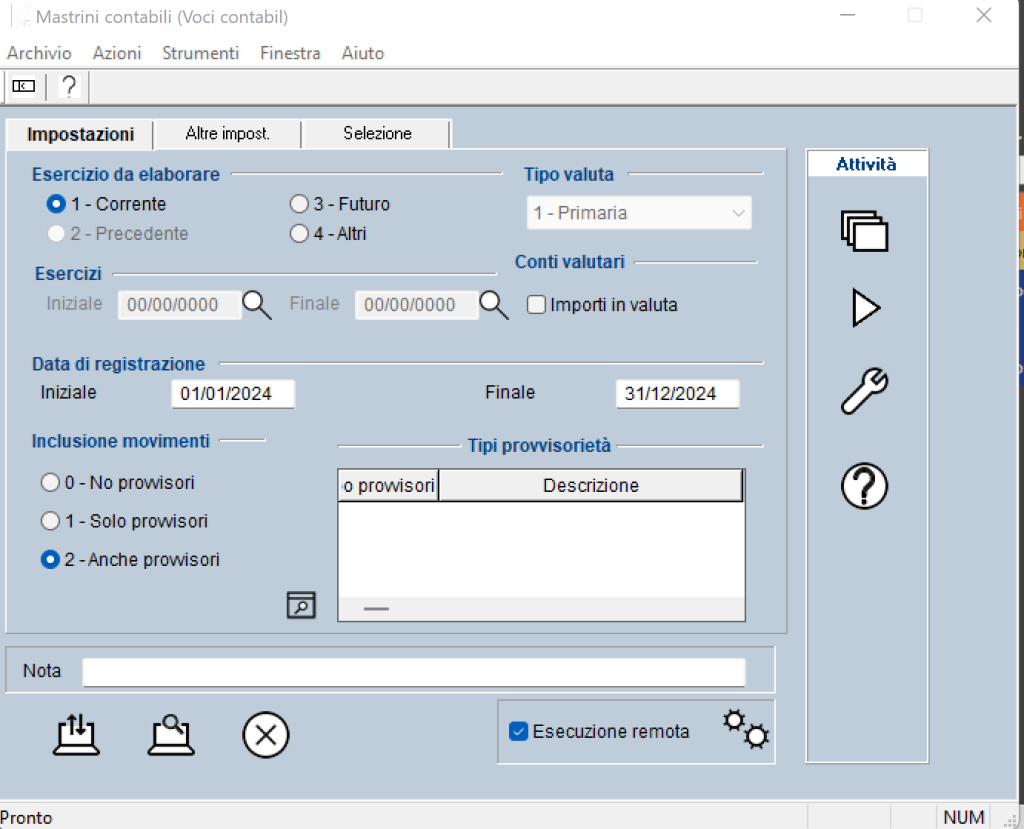
Task: Click the gears icon beside Esecuzione remota
Action: point(745,730)
